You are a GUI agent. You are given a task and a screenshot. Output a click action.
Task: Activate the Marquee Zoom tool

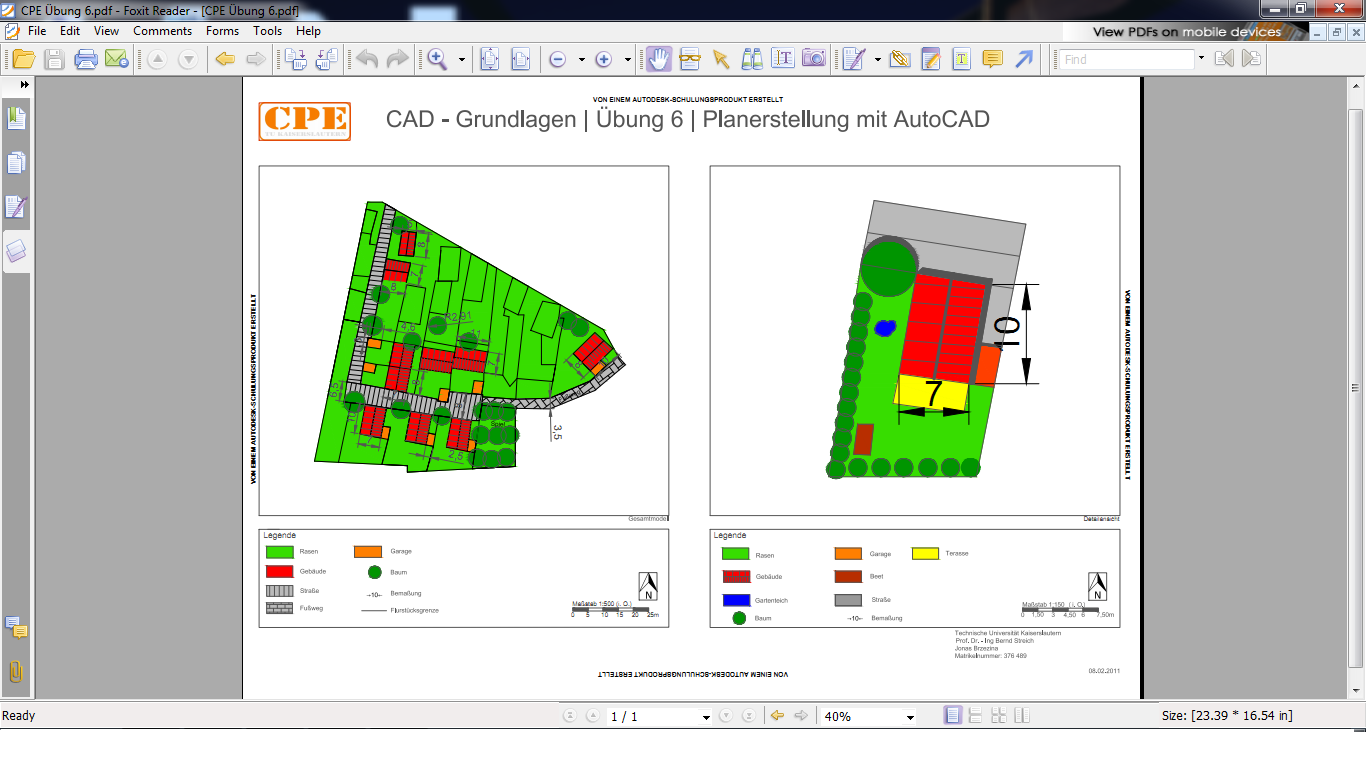pyautogui.click(x=437, y=57)
